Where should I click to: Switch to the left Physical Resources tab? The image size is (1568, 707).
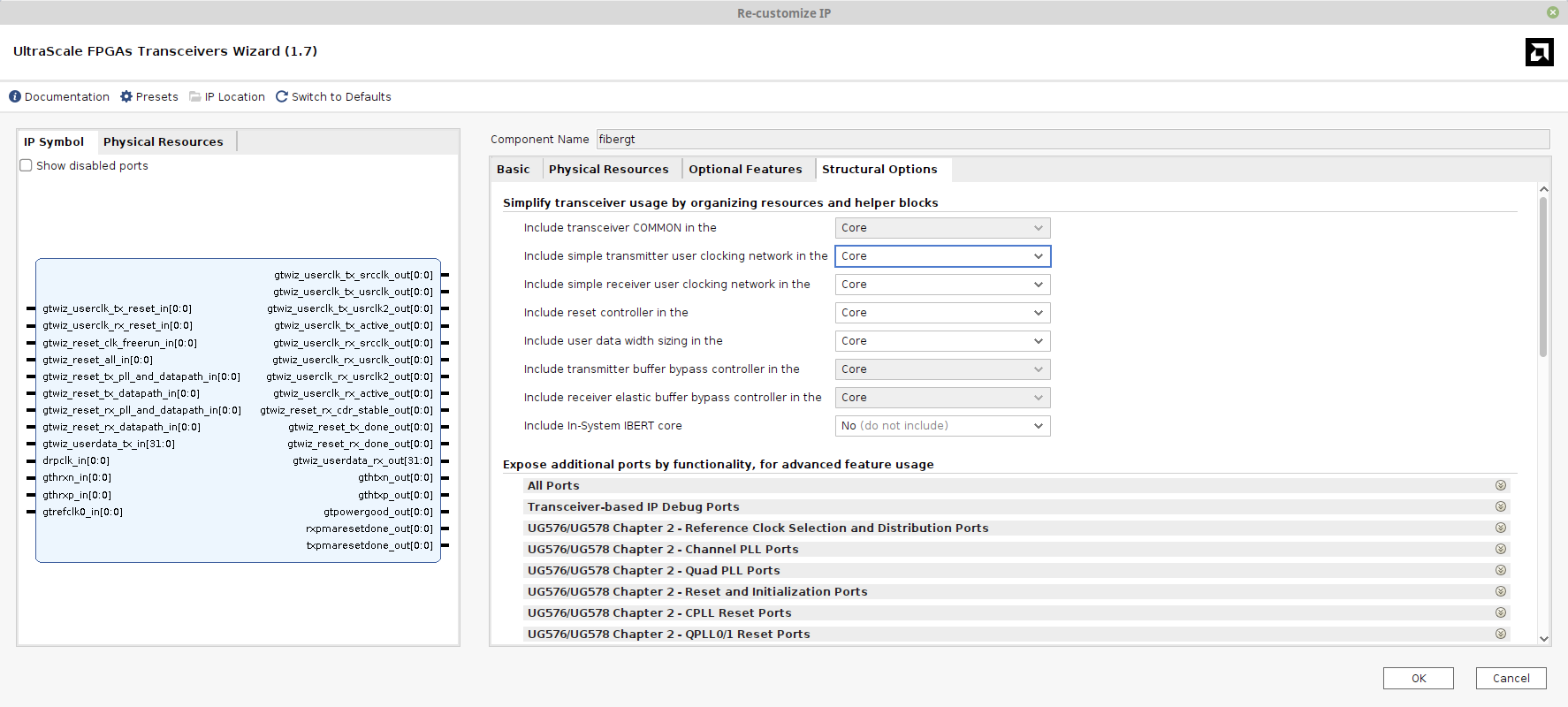(164, 141)
